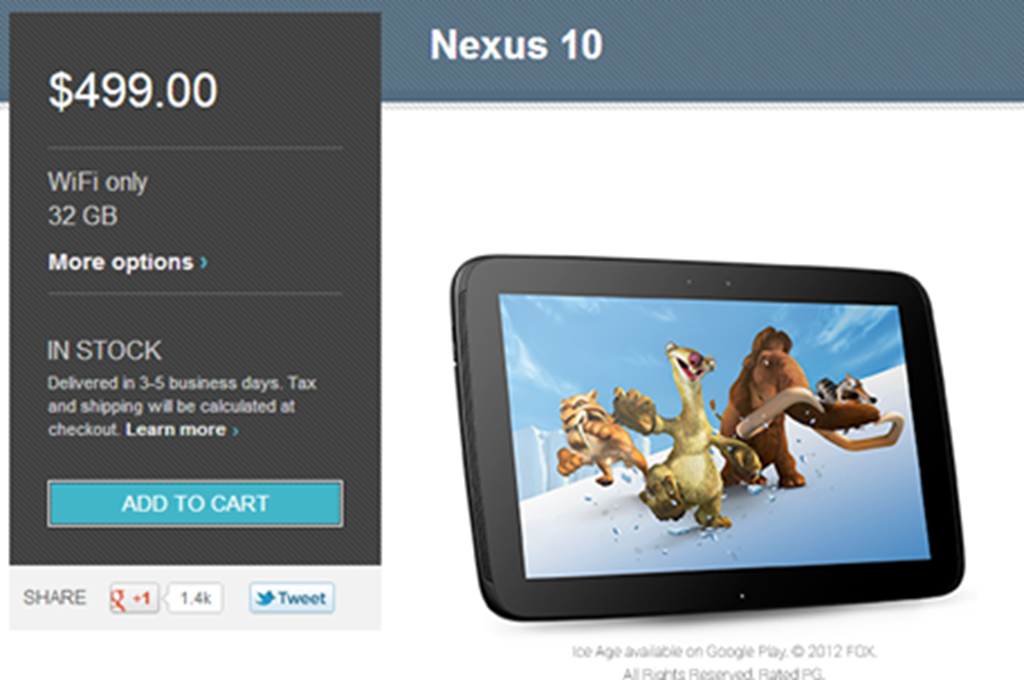Click the red +1 symbol
Screen dimensions: 1024x680
(142, 598)
